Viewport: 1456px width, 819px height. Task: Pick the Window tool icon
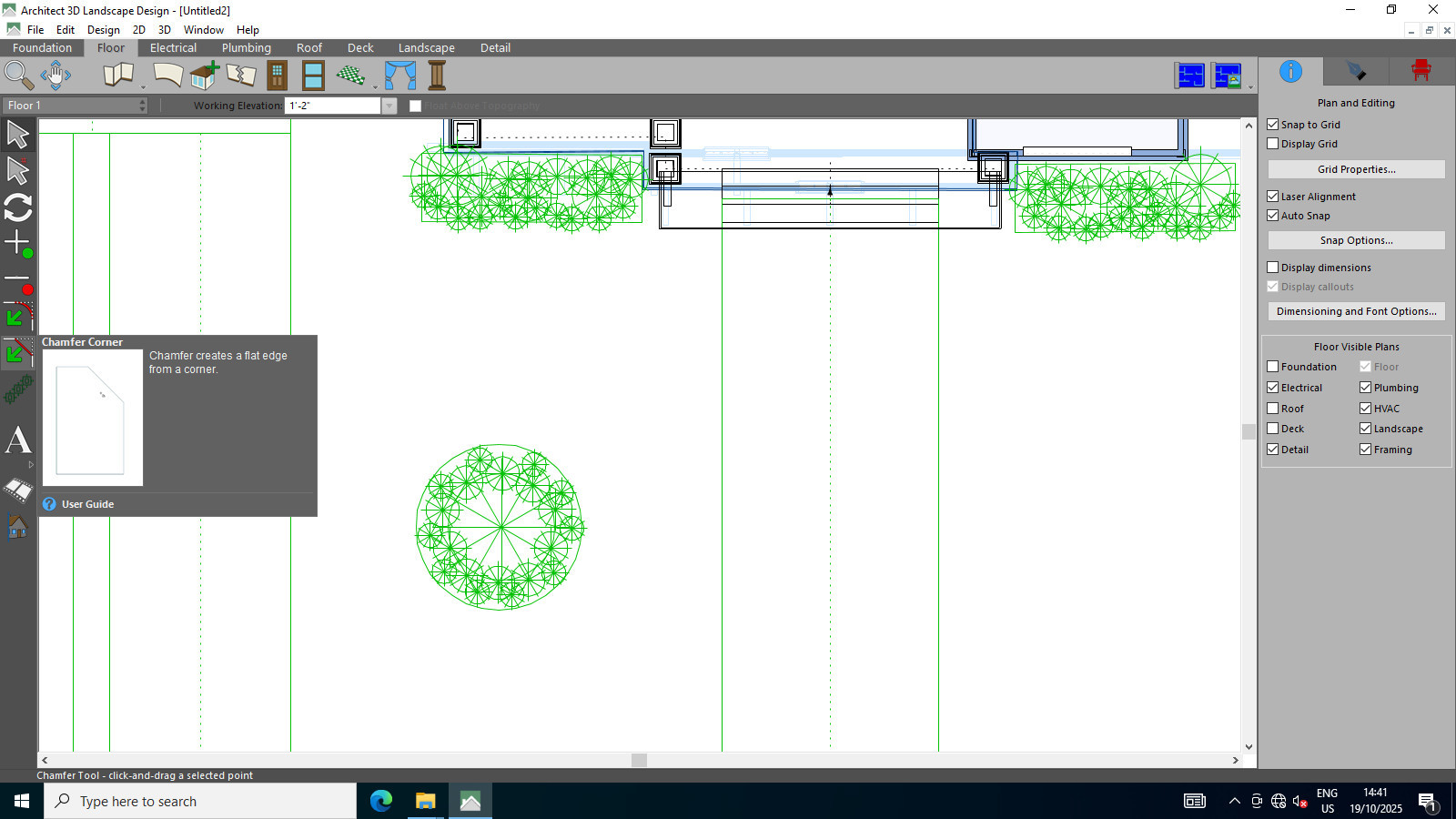click(x=313, y=76)
